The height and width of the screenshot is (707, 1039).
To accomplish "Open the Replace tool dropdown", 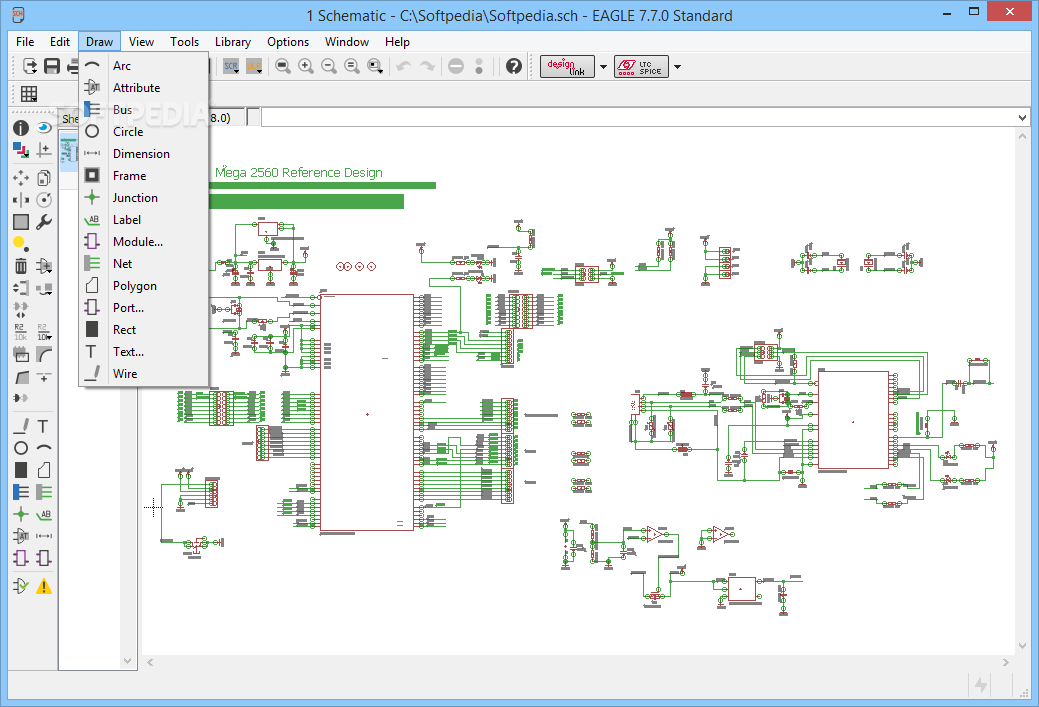I will (44, 288).
